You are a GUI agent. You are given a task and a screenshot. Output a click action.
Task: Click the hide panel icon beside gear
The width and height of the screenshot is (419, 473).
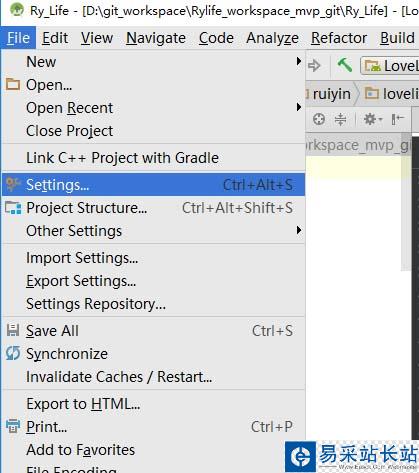[398, 119]
